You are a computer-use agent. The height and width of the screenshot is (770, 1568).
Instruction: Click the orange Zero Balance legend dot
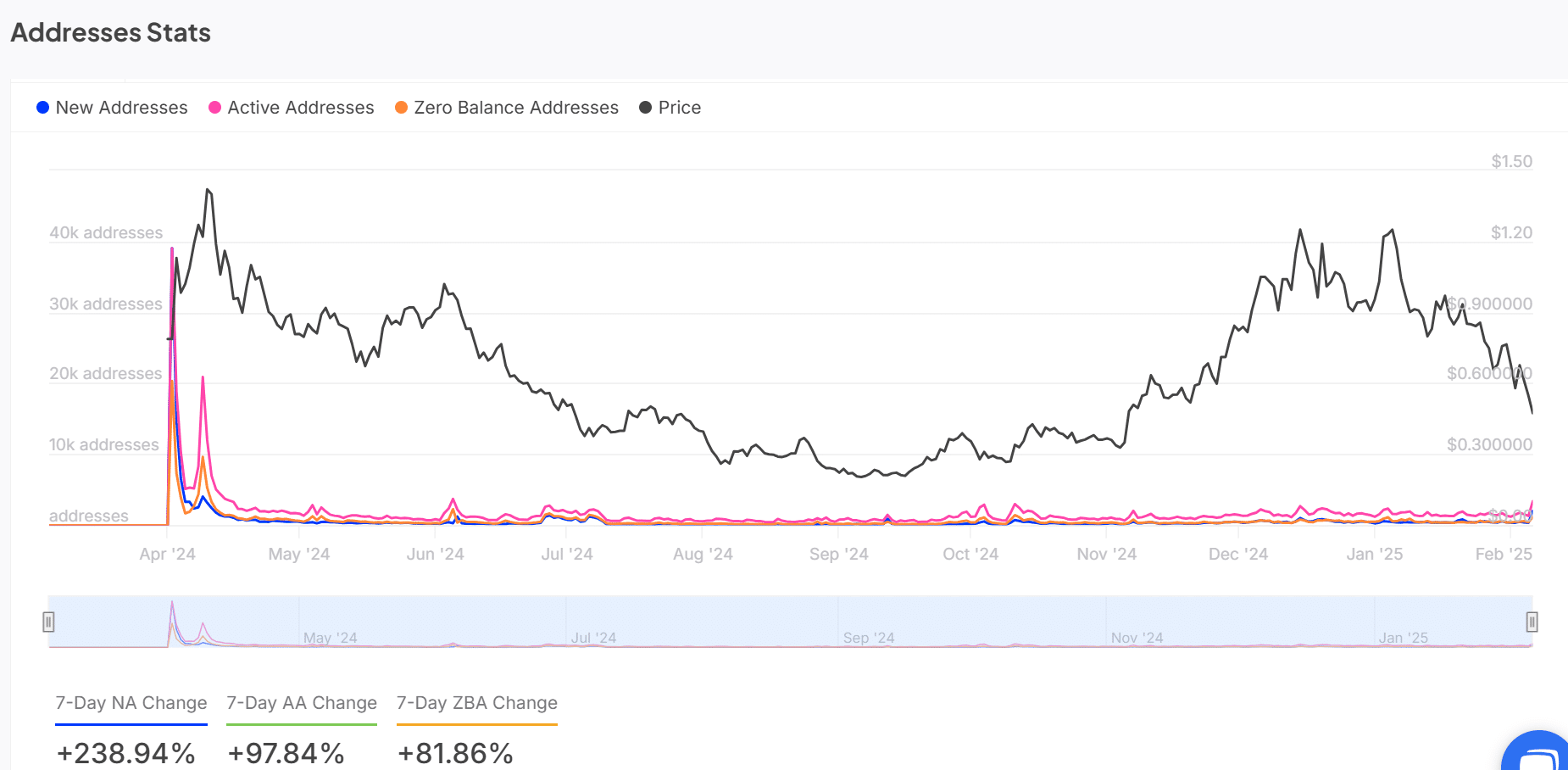402,108
